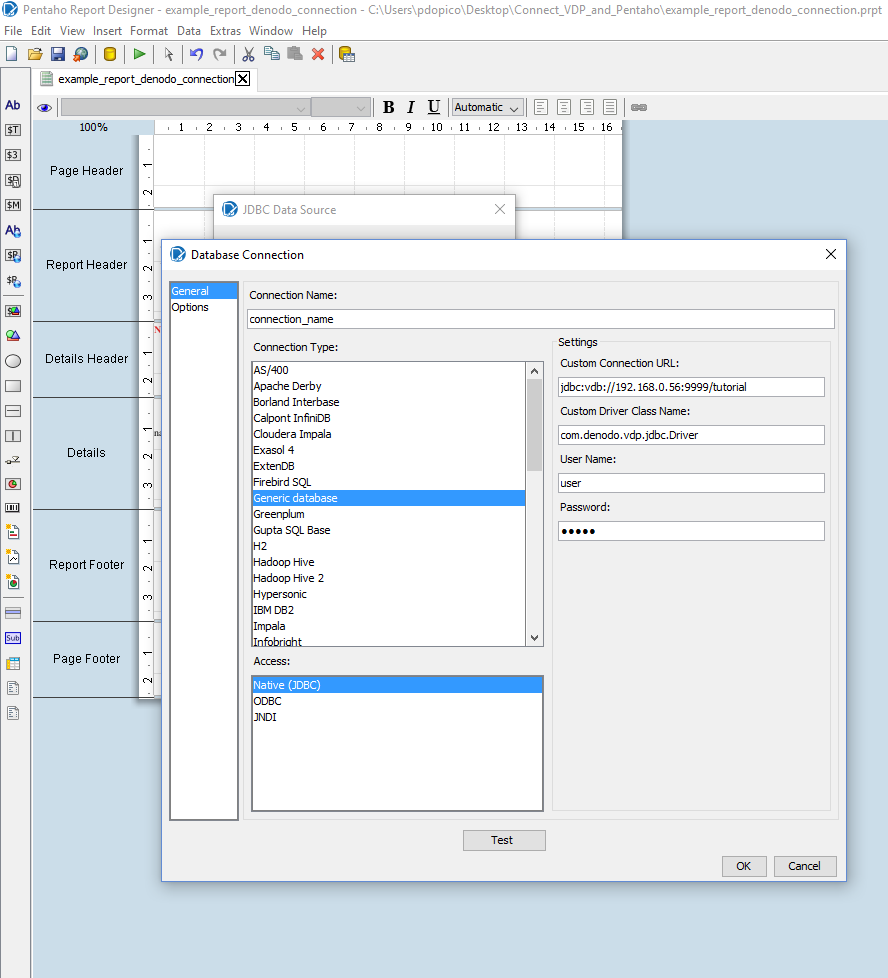Click the Cut scissors icon
Image resolution: width=888 pixels, height=978 pixels.
click(x=249, y=54)
